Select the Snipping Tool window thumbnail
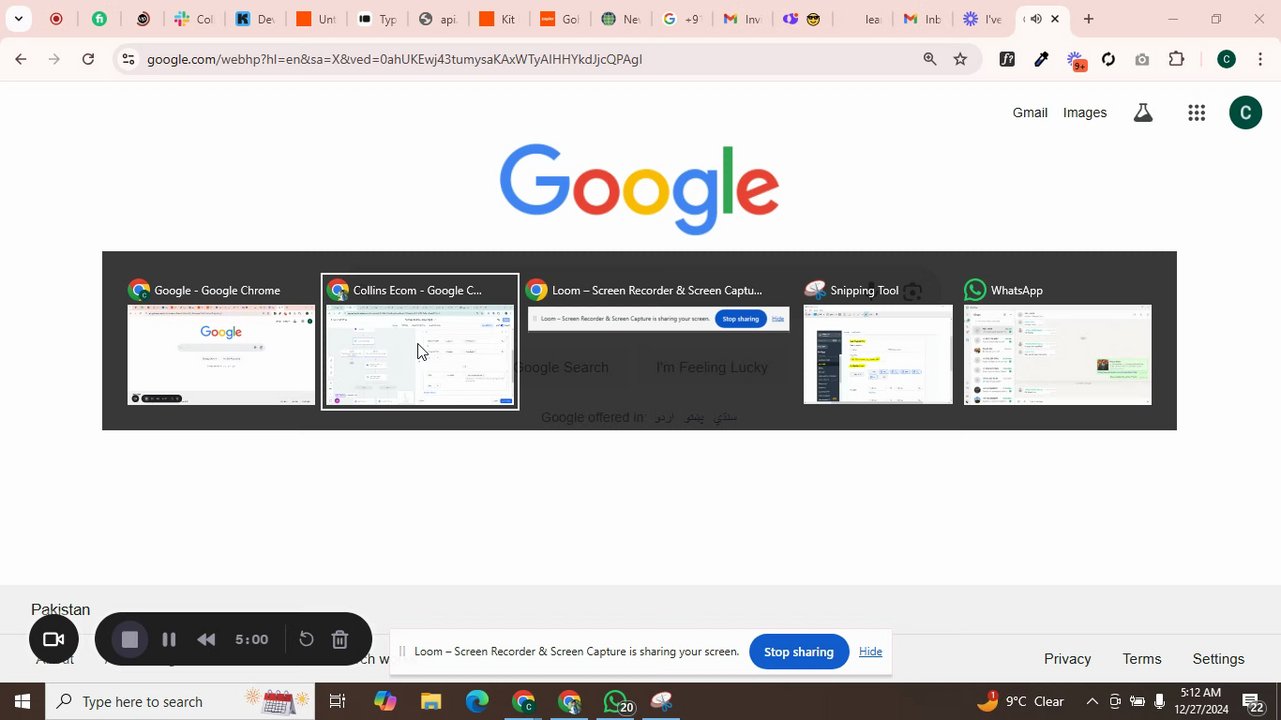 tap(878, 342)
